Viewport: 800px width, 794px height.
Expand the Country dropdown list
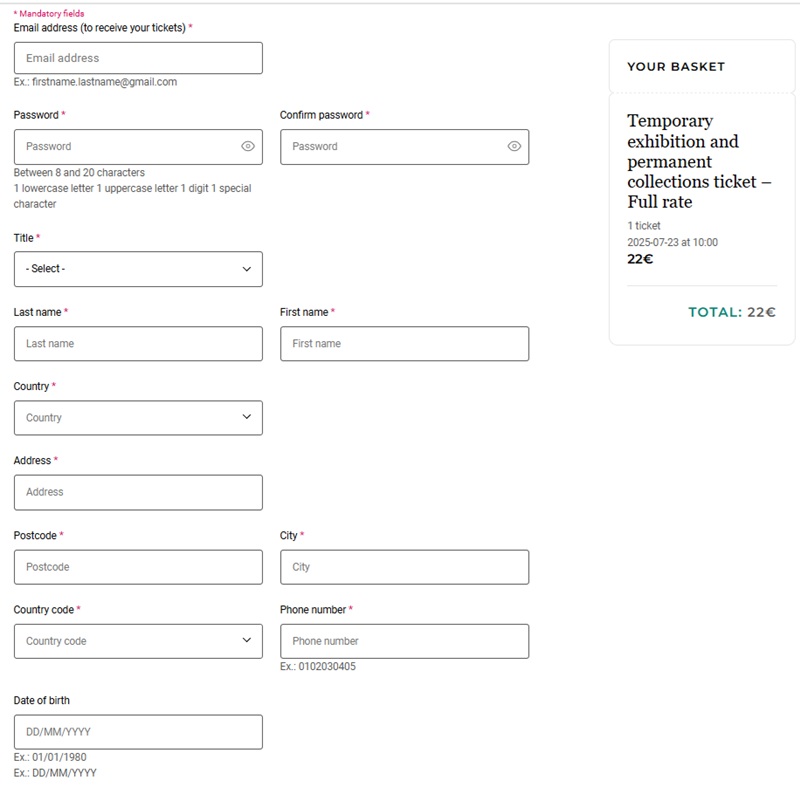pyautogui.click(x=138, y=418)
